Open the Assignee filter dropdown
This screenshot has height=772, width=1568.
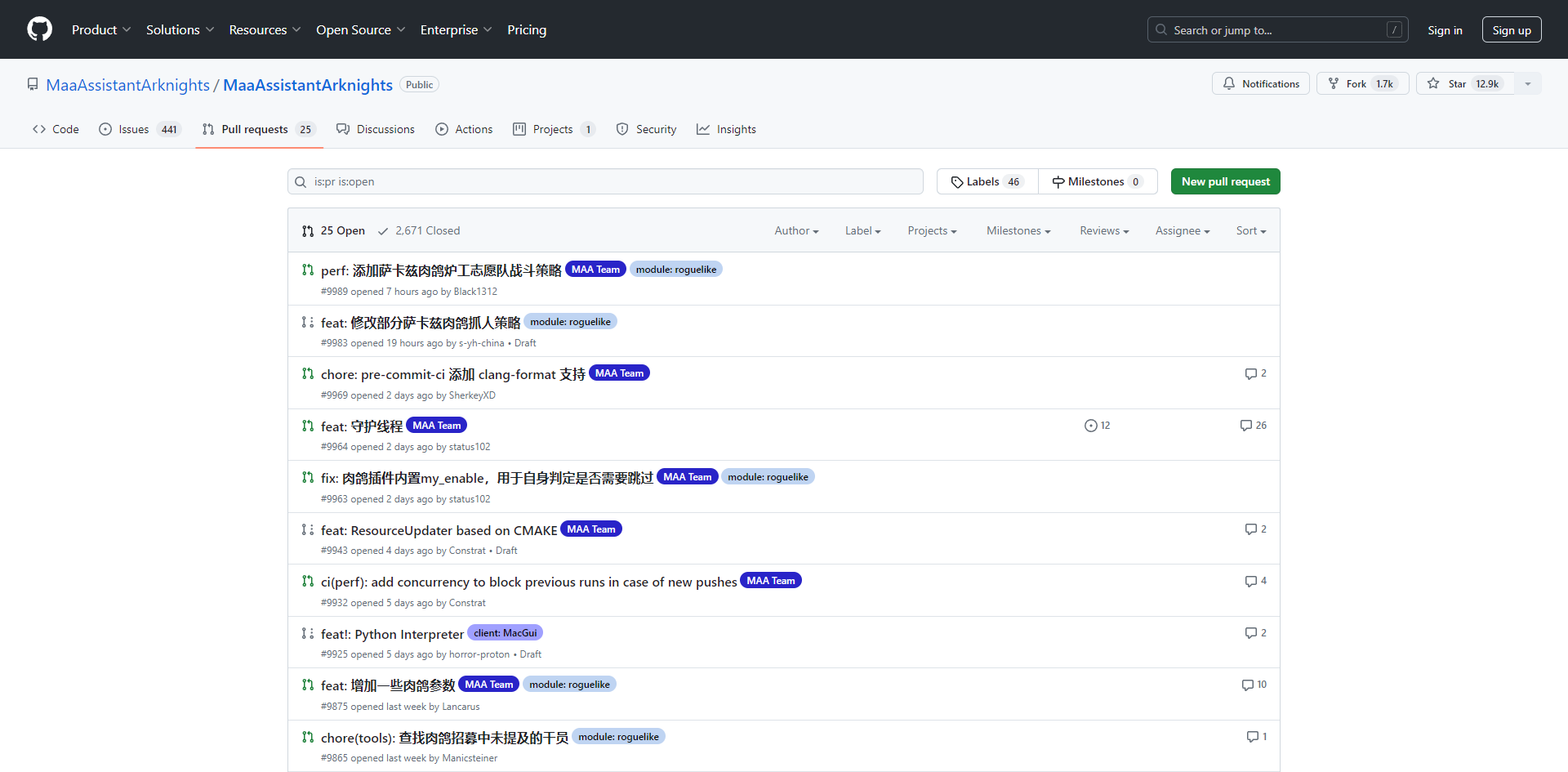[1183, 230]
